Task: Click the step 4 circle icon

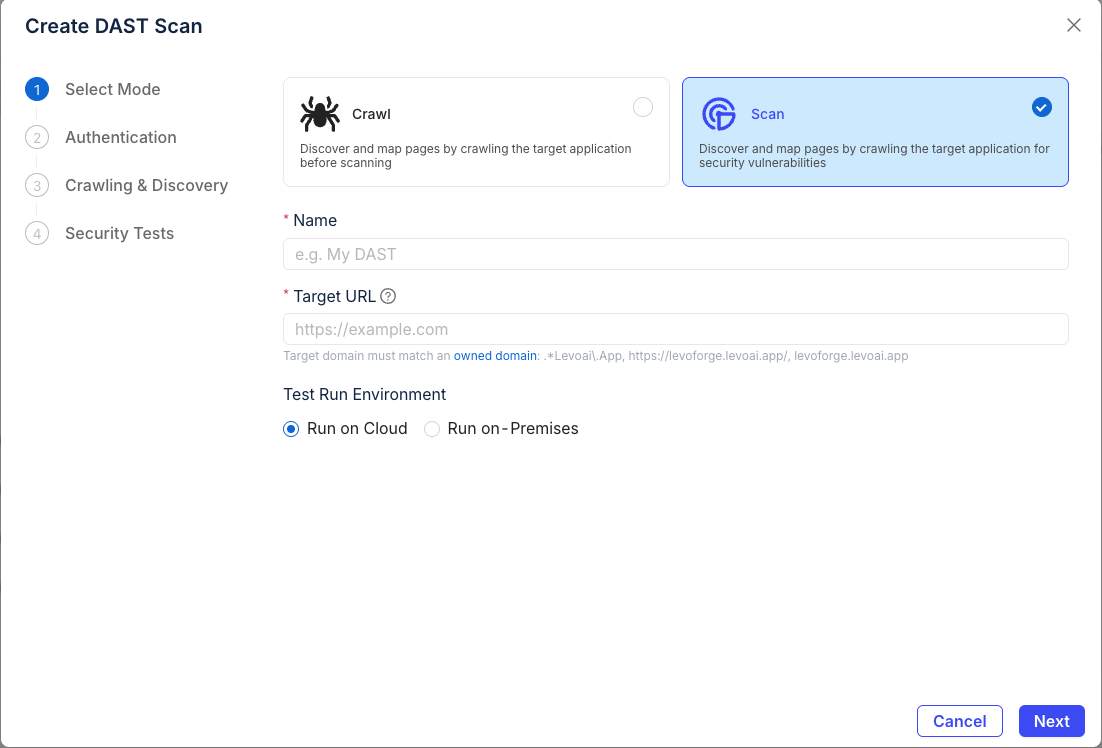Action: (x=37, y=234)
